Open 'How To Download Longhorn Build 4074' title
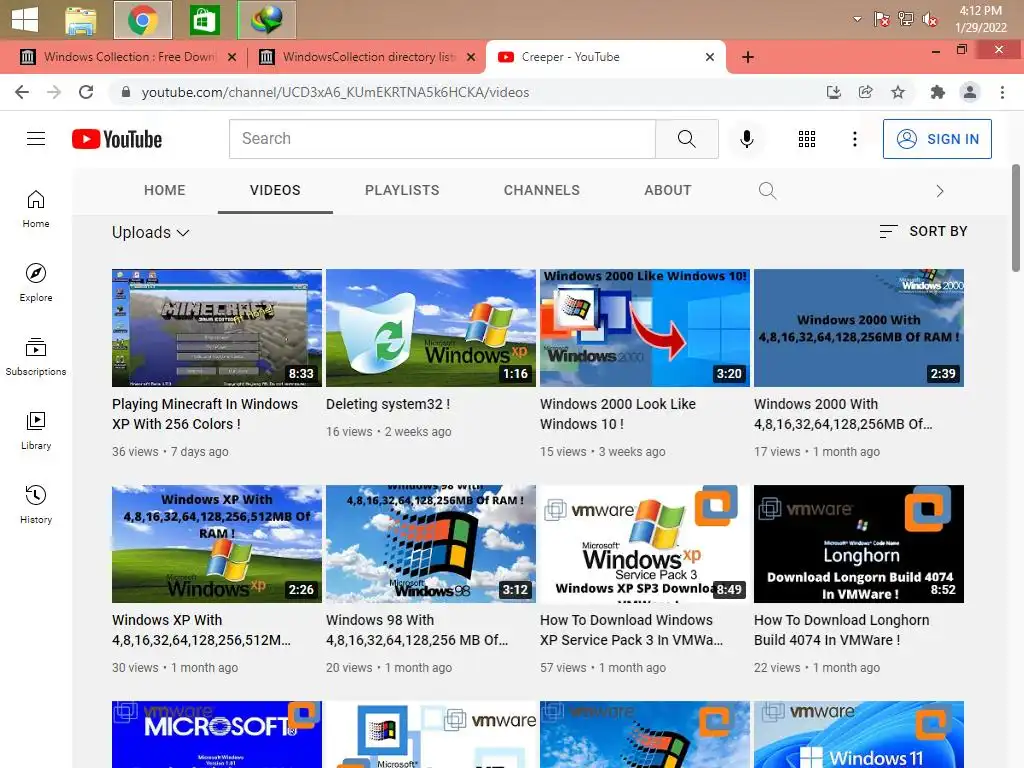 [x=841, y=630]
